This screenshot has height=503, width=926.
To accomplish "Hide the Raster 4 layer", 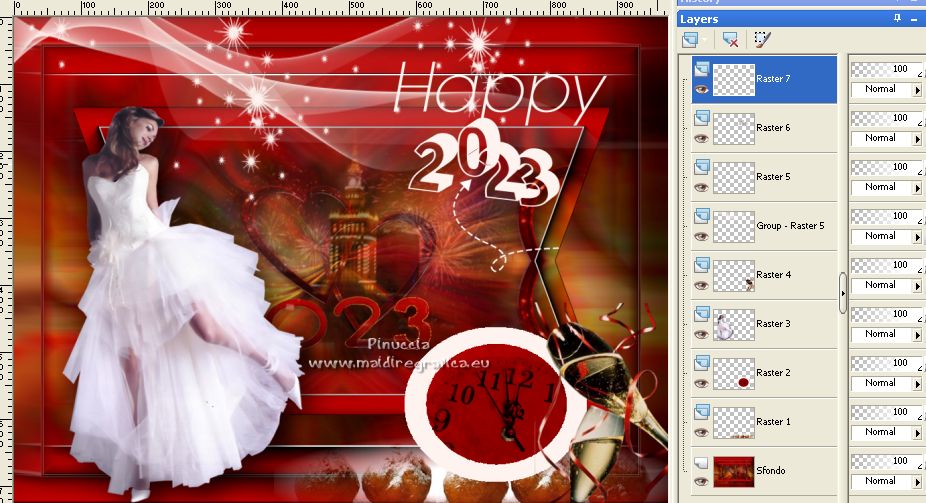I will [702, 285].
